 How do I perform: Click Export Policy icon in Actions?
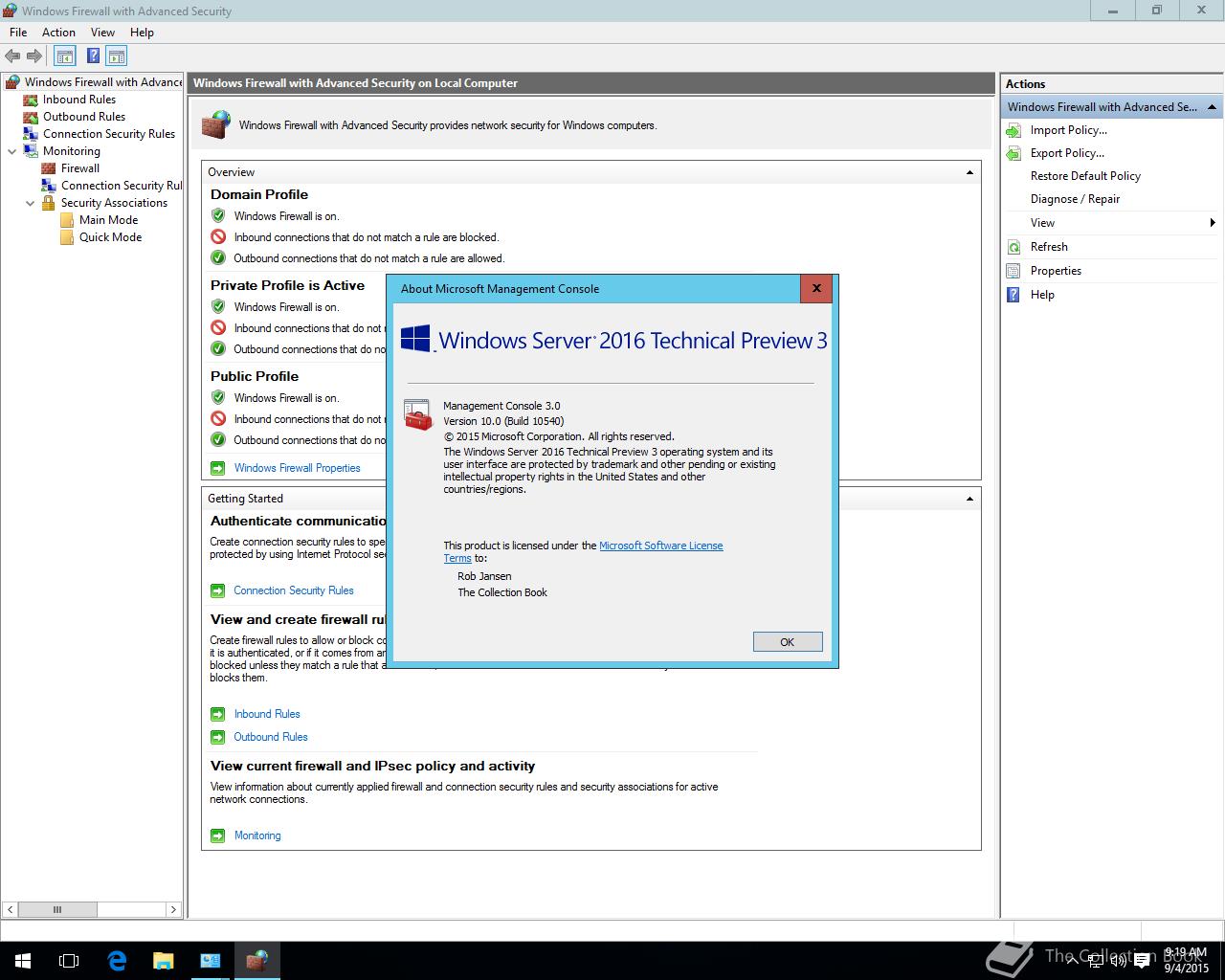[1013, 153]
